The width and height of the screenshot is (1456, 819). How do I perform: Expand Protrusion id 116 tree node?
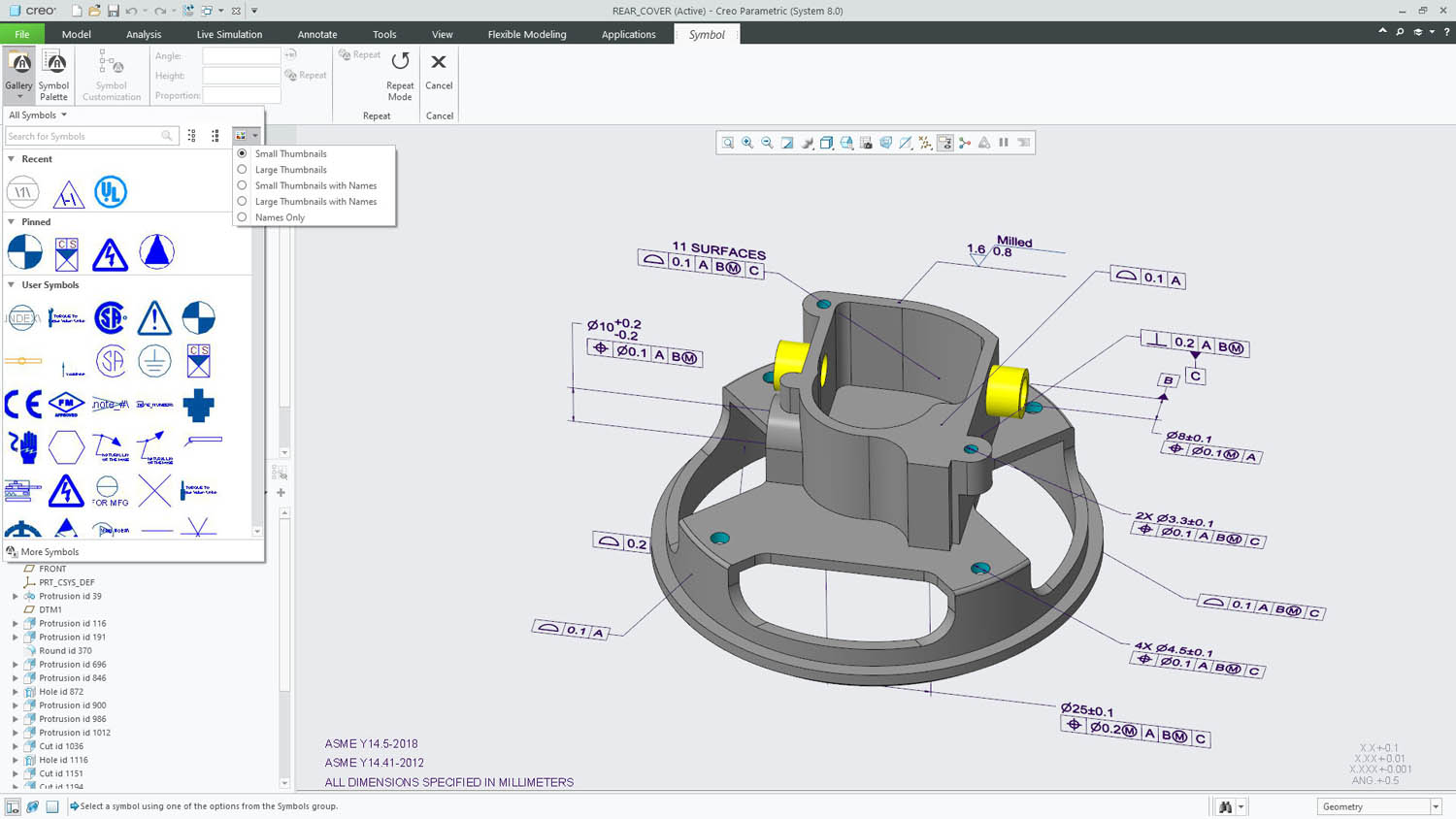click(x=16, y=624)
